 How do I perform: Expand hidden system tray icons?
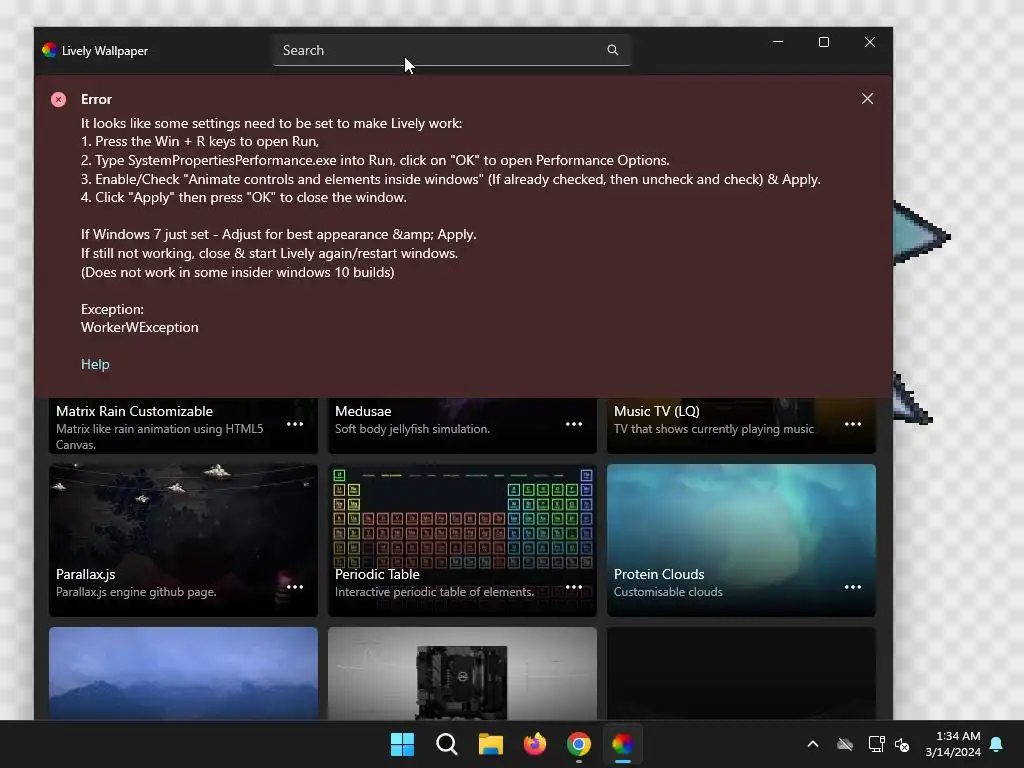(x=813, y=744)
